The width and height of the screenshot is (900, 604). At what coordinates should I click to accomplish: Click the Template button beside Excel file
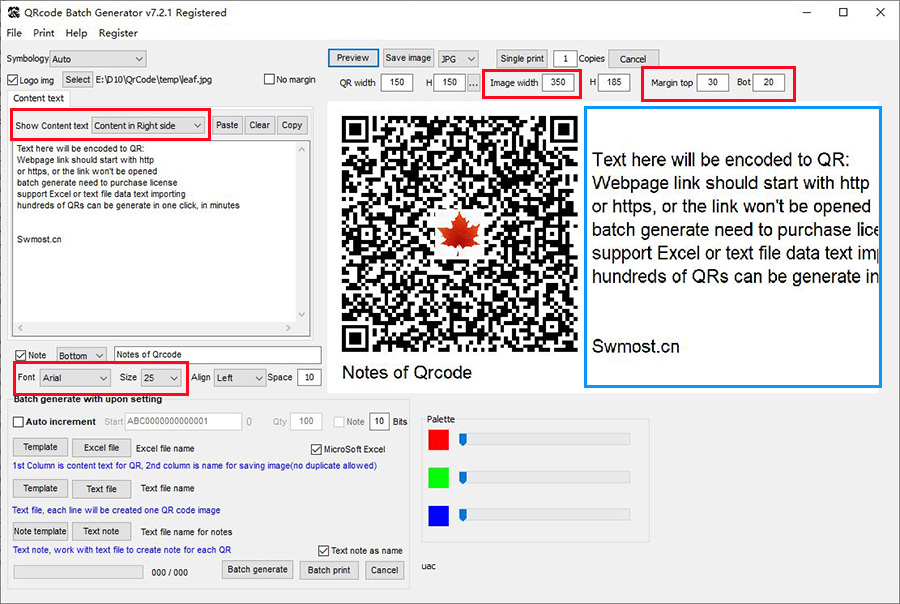pyautogui.click(x=40, y=447)
